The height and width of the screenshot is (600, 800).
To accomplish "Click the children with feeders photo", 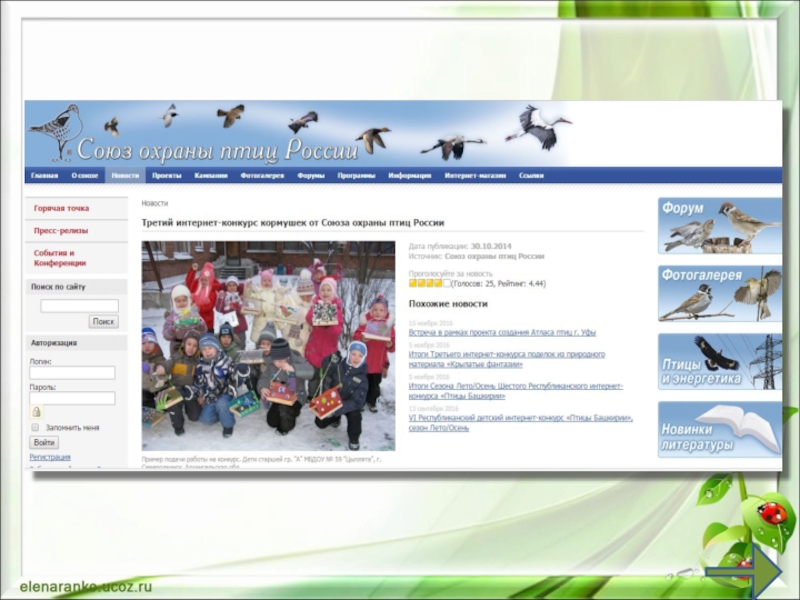I will (268, 345).
